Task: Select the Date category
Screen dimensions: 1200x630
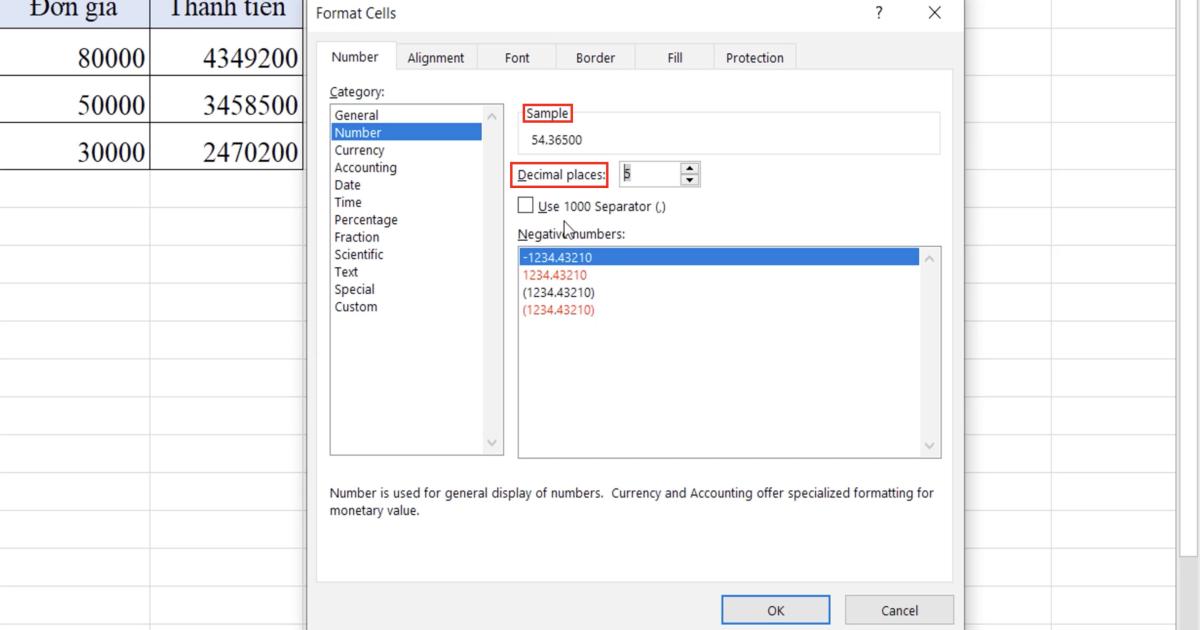Action: click(347, 184)
